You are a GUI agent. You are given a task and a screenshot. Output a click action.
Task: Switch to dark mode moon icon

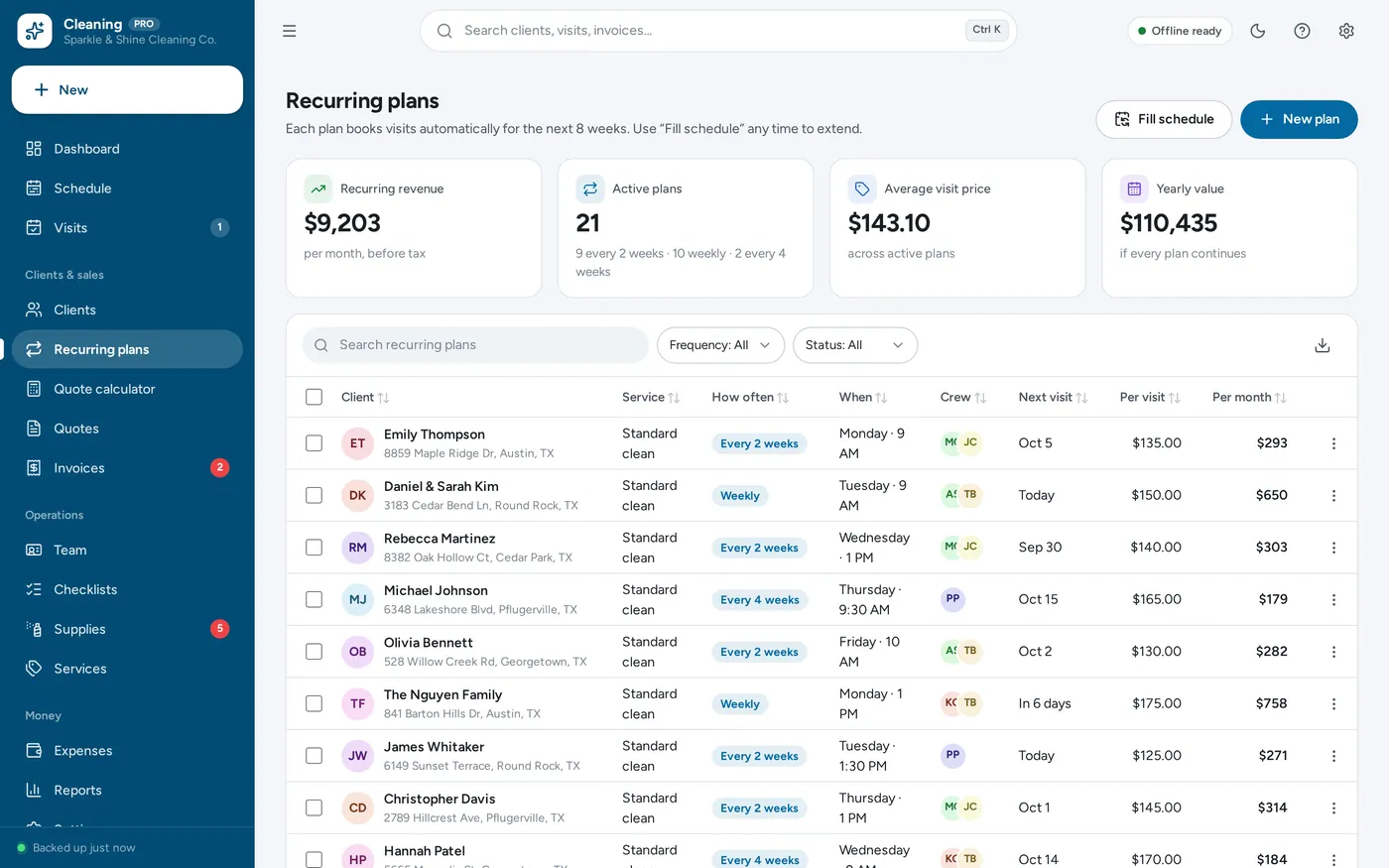(x=1258, y=31)
